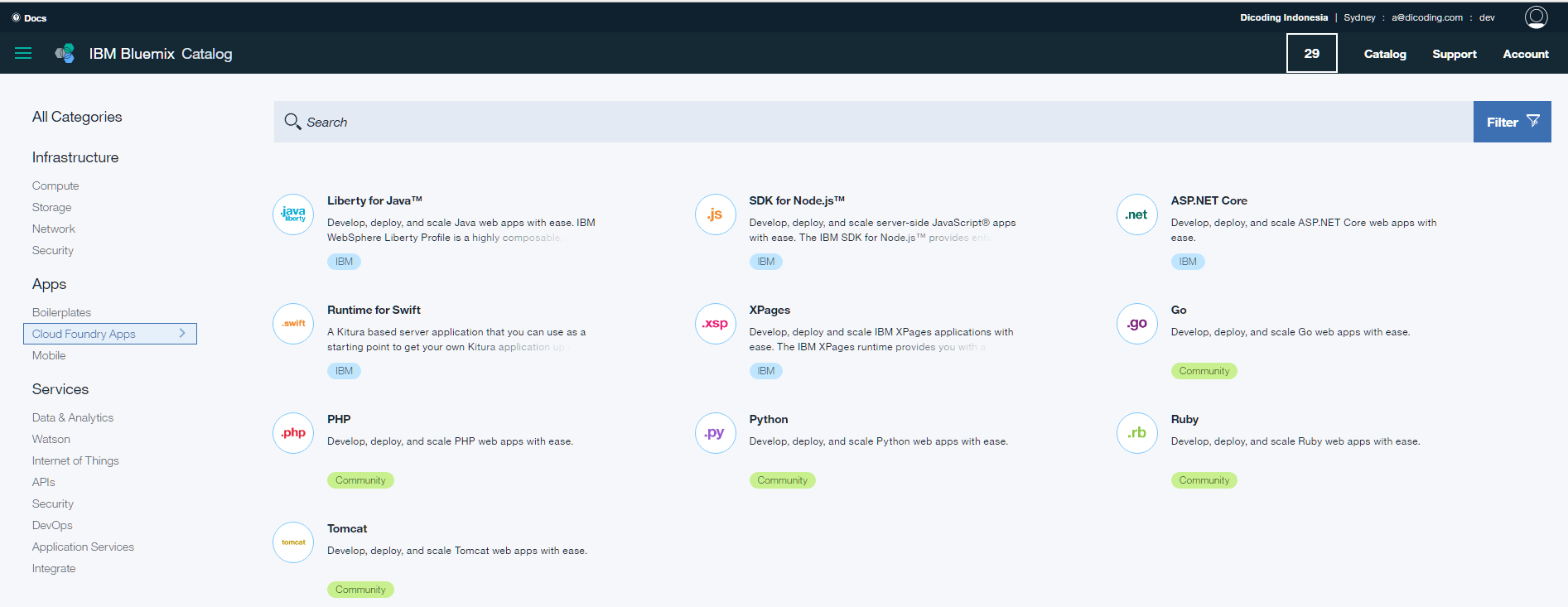Click the Liberty for Java runtime icon

[293, 214]
